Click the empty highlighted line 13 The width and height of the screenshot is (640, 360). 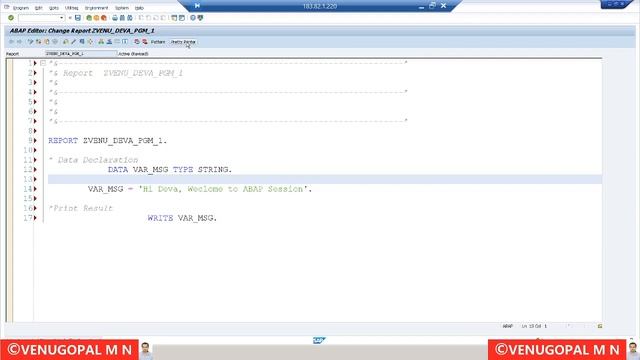(x=325, y=179)
